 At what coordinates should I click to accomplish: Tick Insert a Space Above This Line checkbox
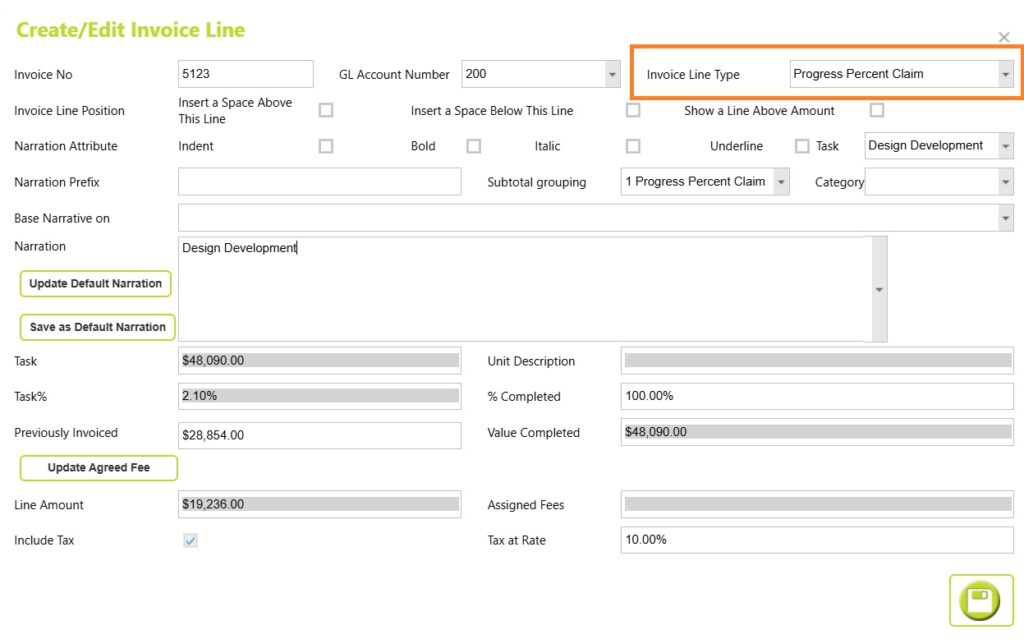pos(326,110)
